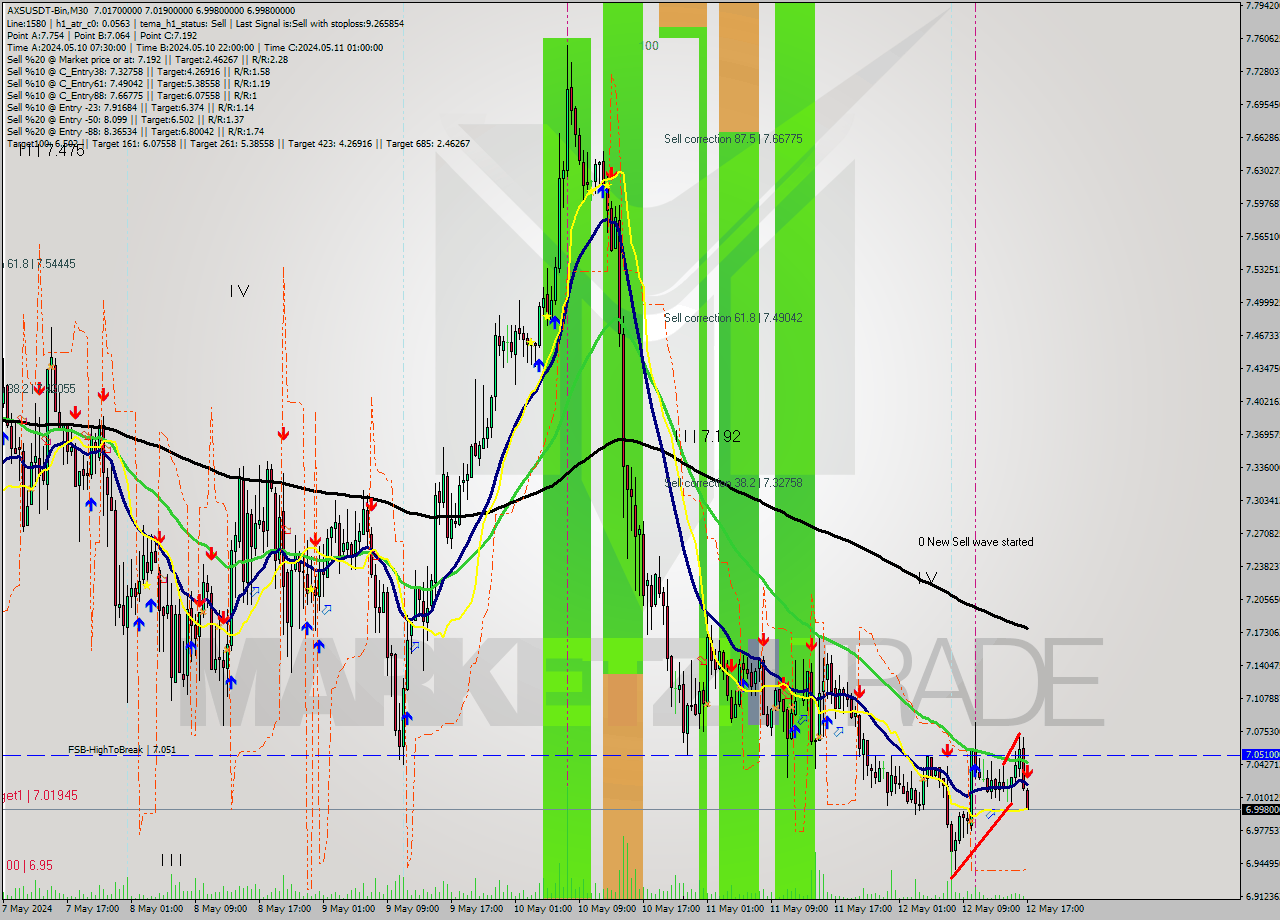Click the 6.99800 current price tag on the axis
Screen dimensions: 1280x920
[1259, 809]
